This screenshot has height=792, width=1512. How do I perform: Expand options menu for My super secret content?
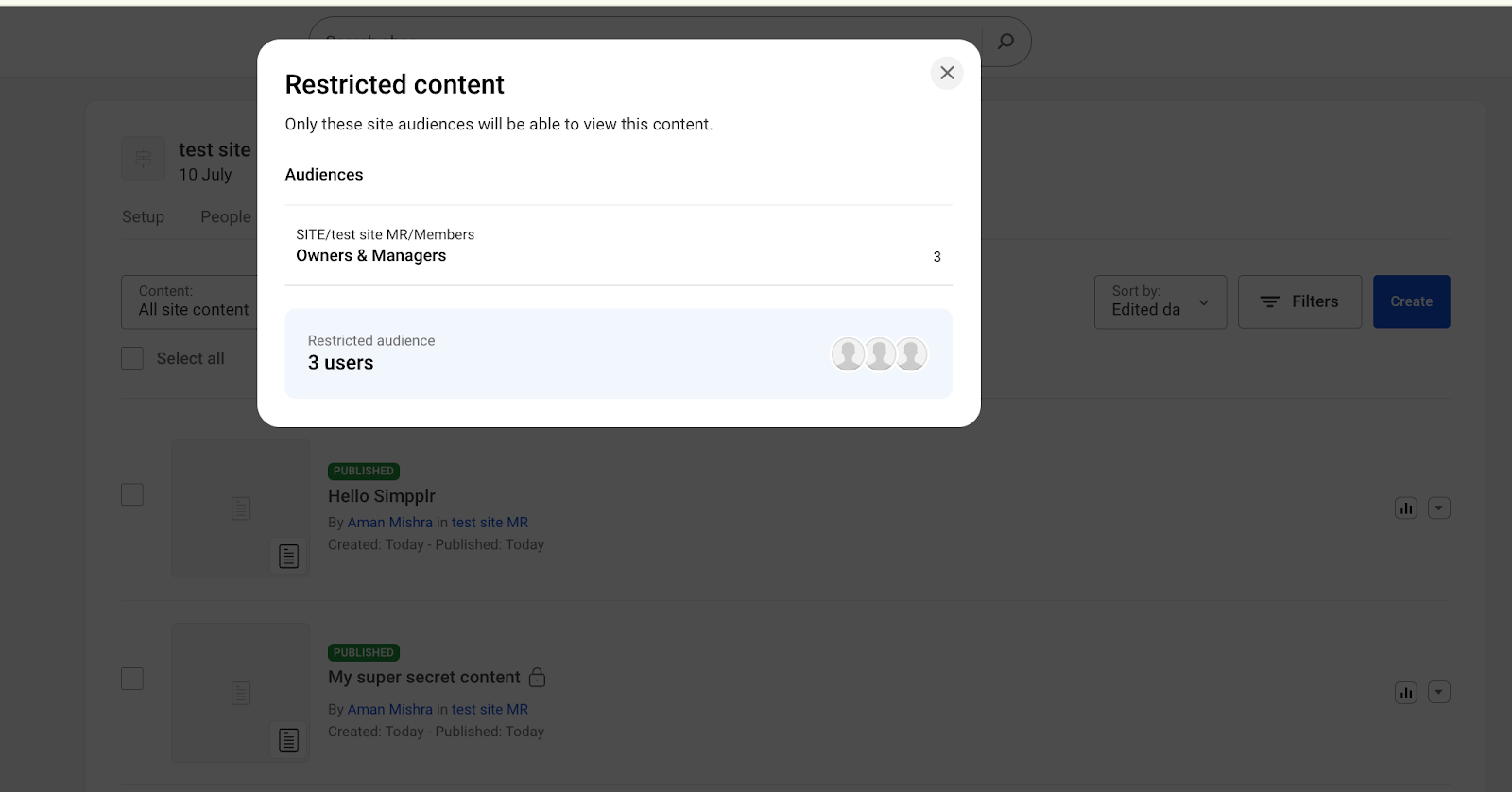(1438, 693)
